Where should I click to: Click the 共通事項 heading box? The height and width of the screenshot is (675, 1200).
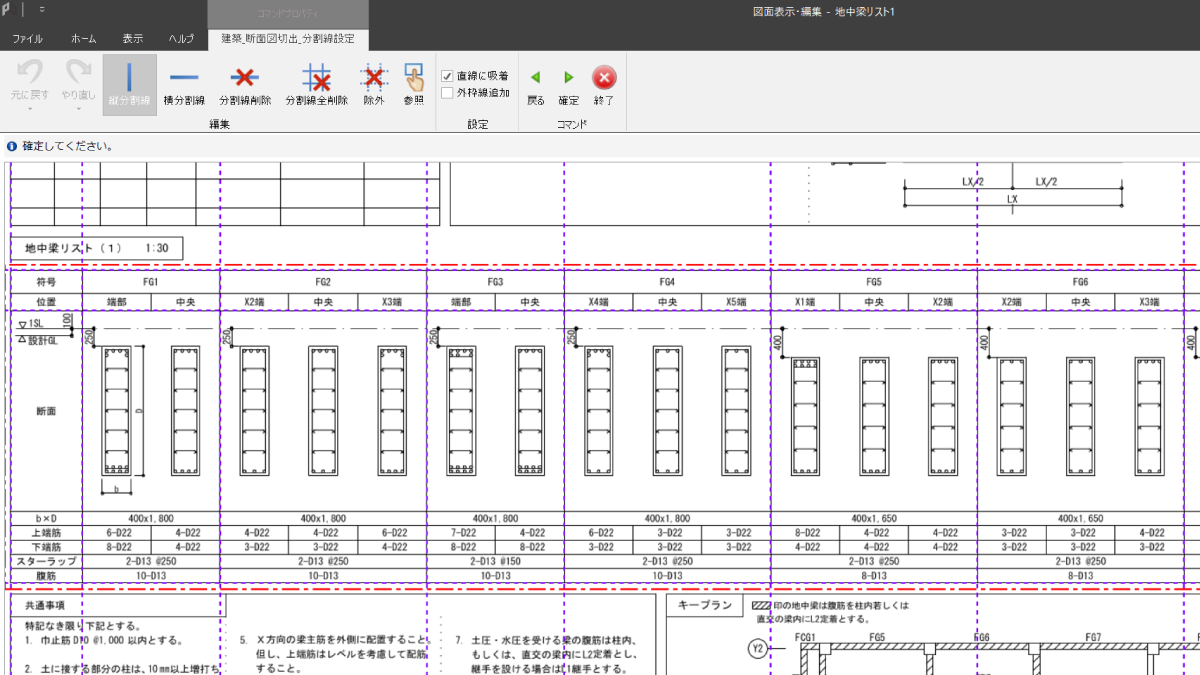(118, 605)
